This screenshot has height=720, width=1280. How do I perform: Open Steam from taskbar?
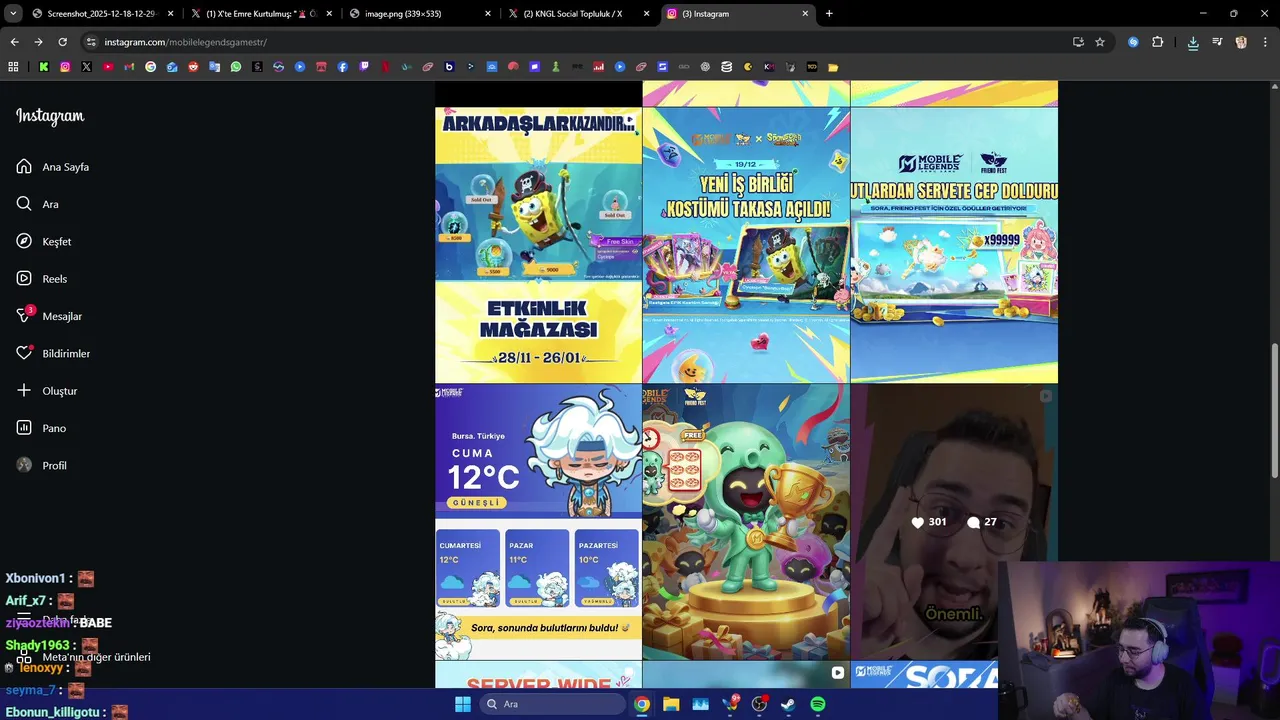788,704
